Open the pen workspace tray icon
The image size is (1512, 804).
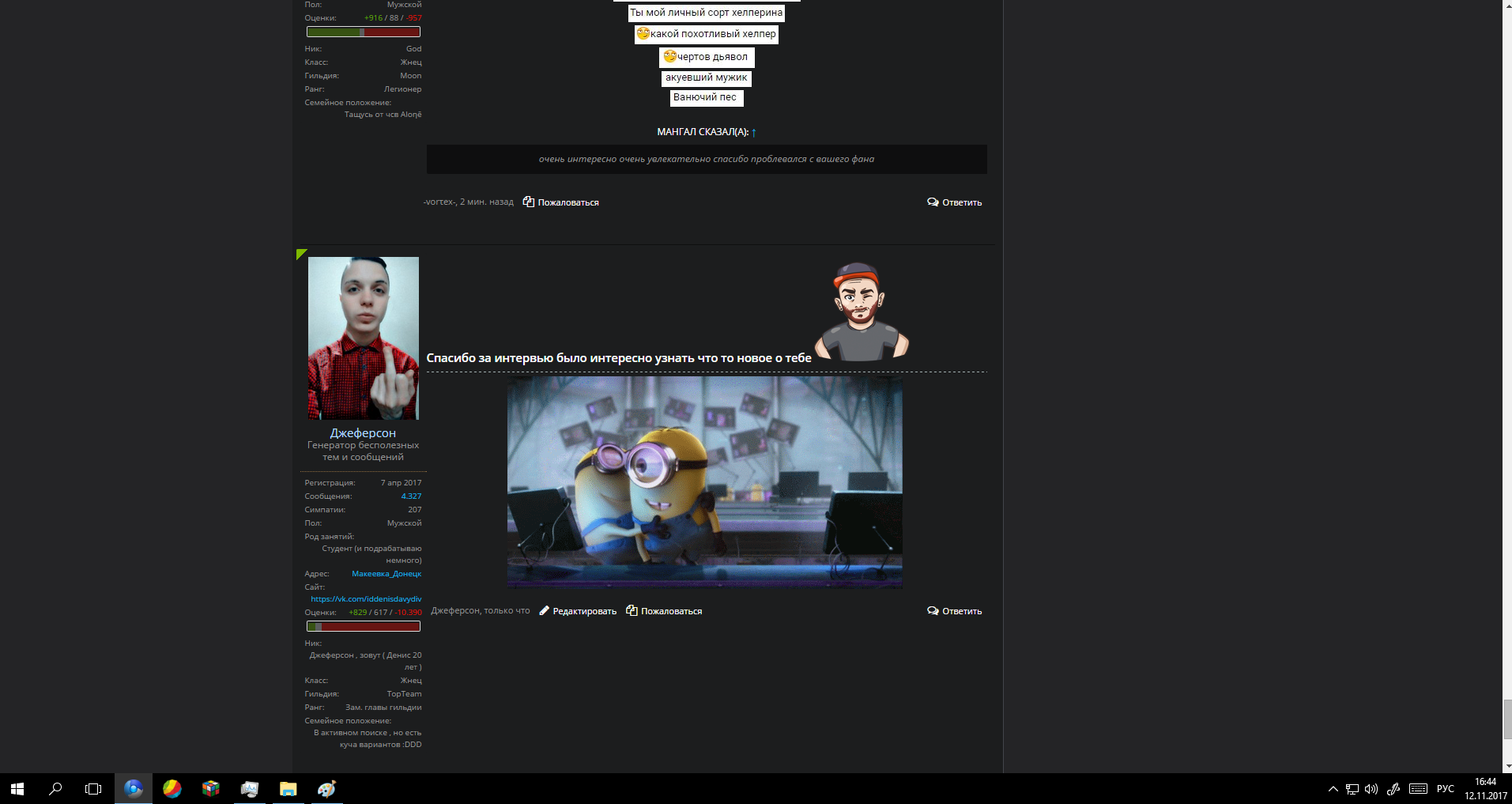pos(1393,789)
